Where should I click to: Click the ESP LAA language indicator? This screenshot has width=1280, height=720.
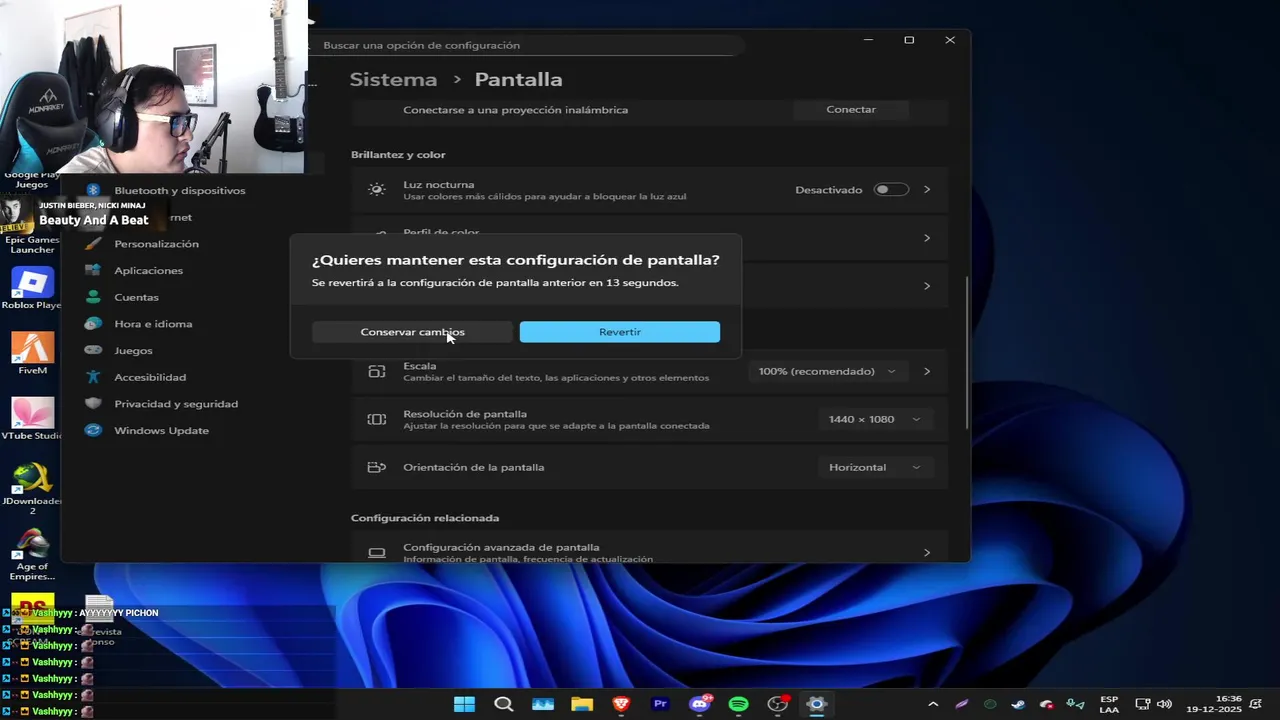point(1109,704)
